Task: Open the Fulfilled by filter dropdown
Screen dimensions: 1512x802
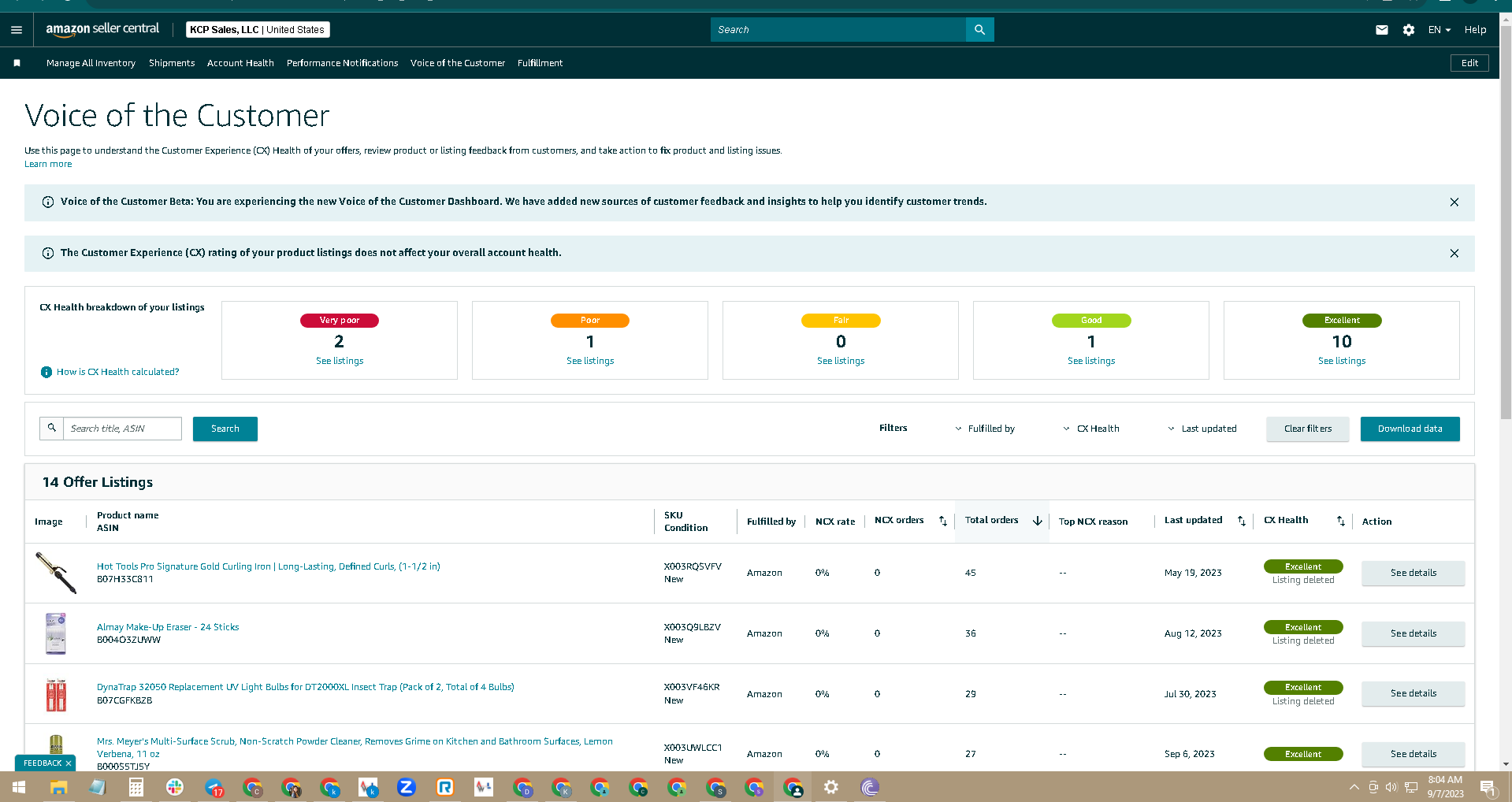Action: (985, 429)
